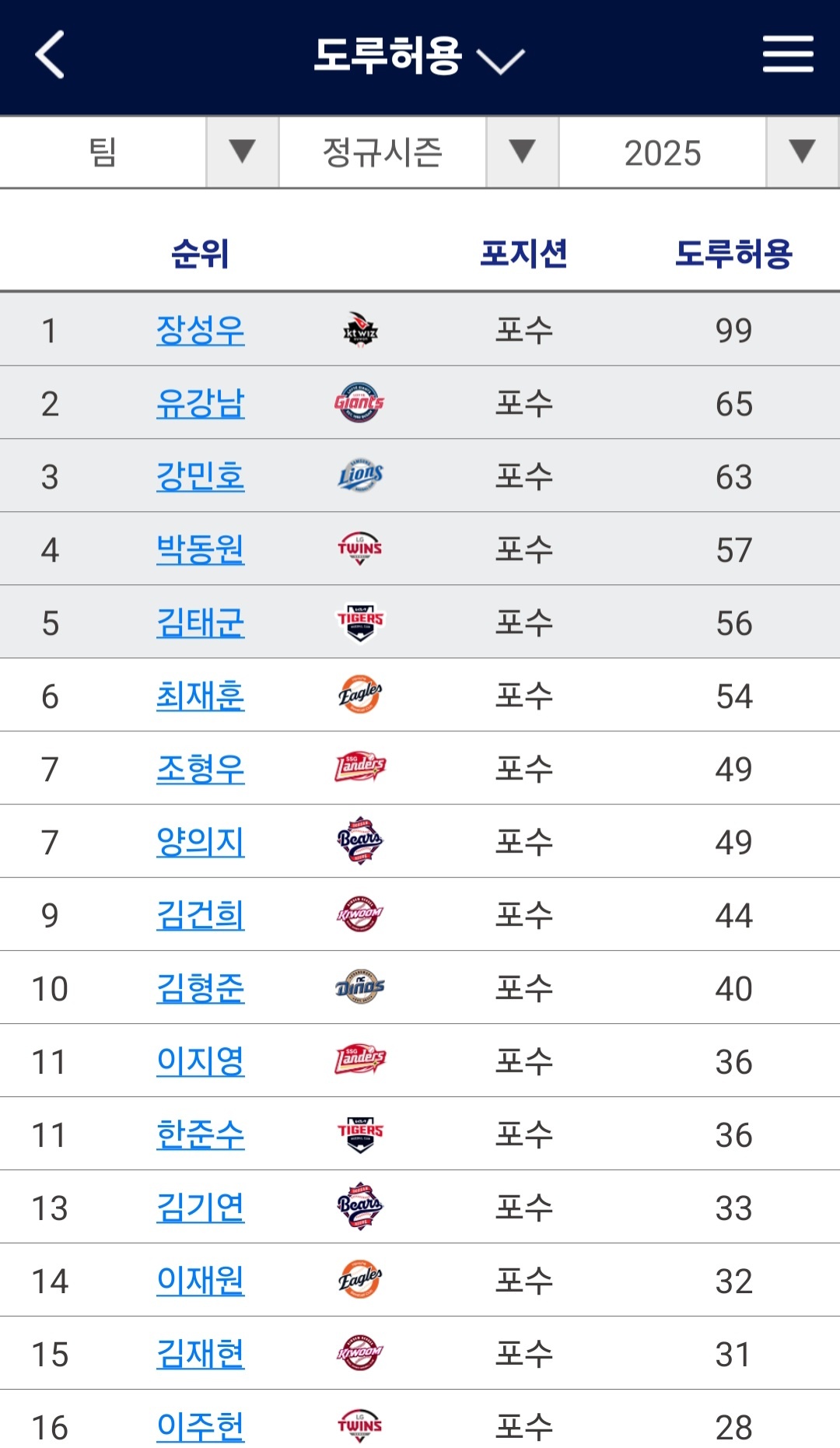Image resolution: width=840 pixels, height=1448 pixels.
Task: Tap the Hanwha Eagles logo beside 최재훈
Action: click(x=360, y=696)
